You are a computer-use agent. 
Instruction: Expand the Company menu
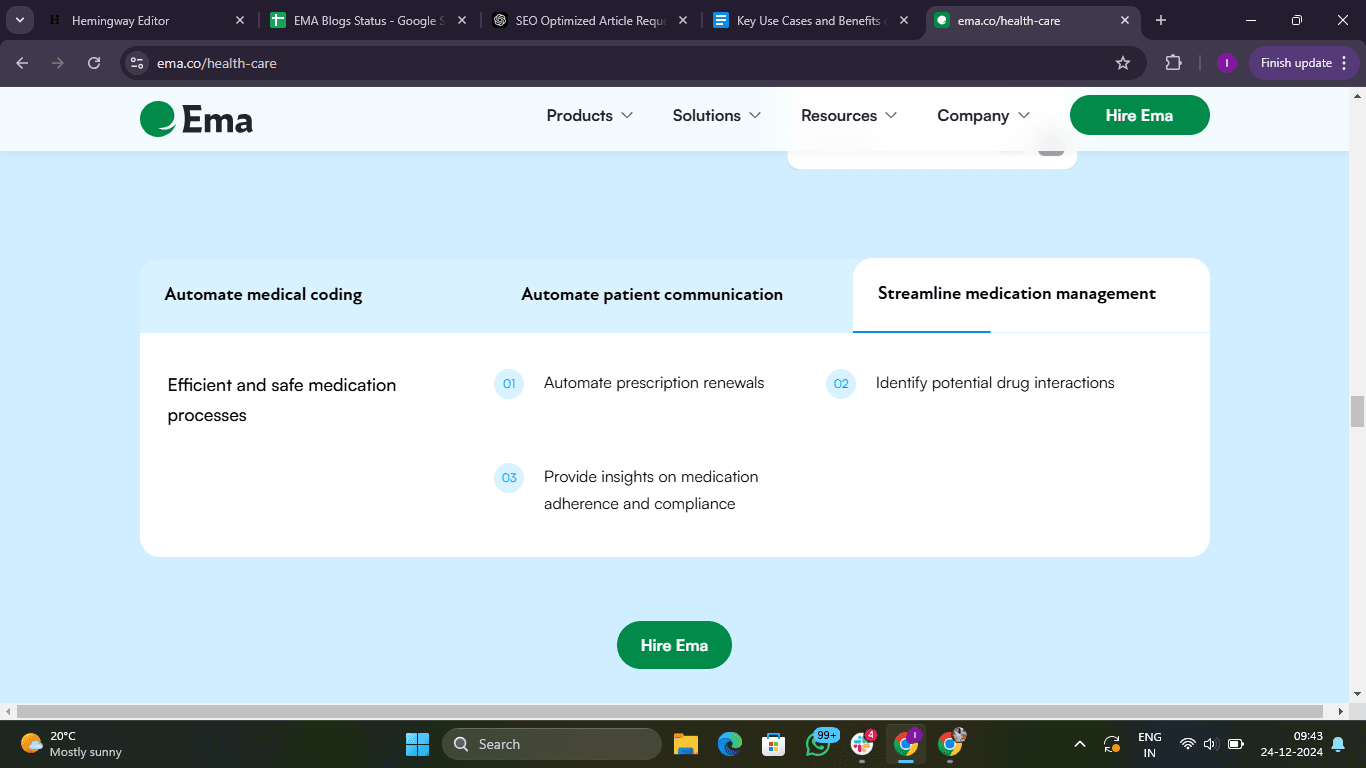(x=983, y=116)
